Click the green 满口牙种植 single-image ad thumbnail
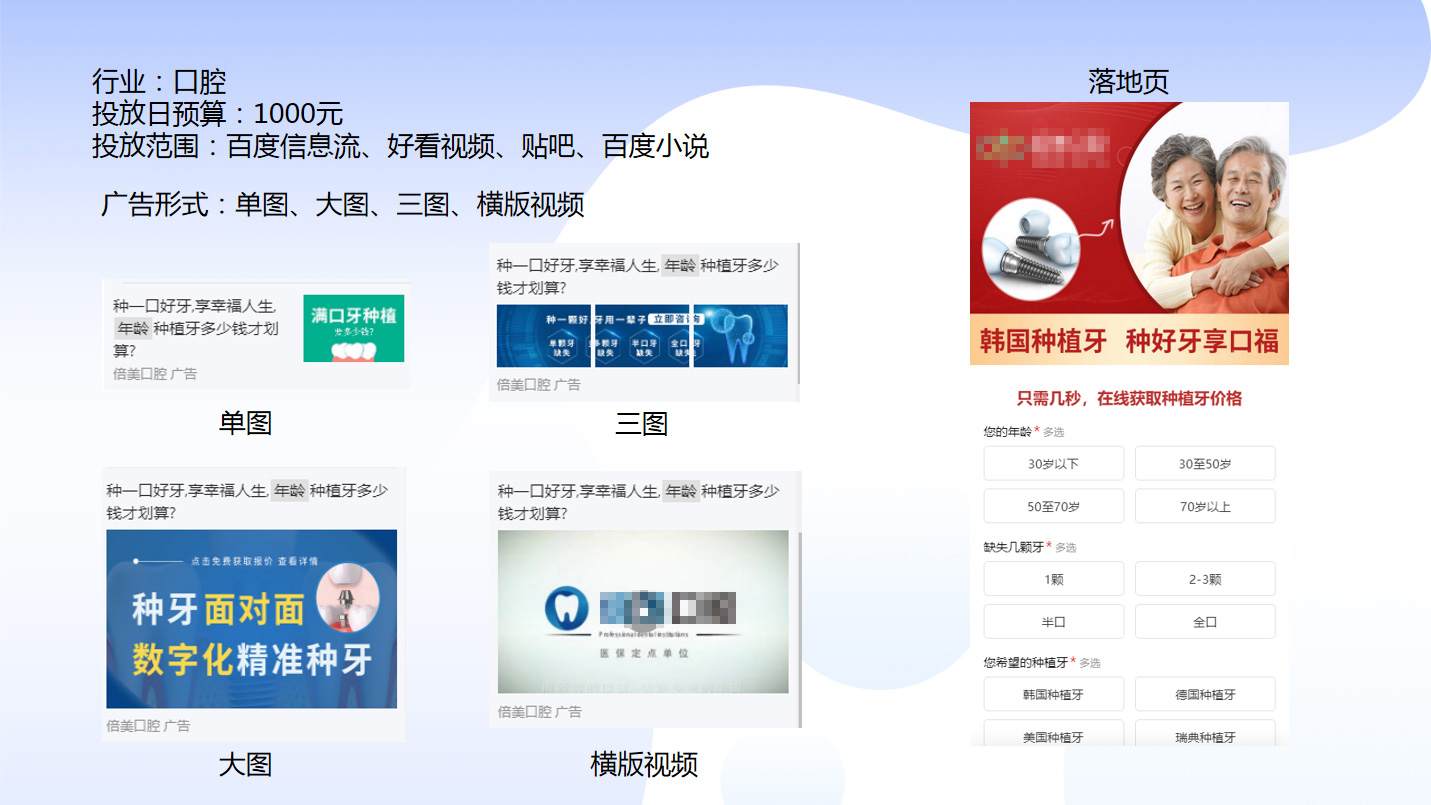Viewport: 1431px width, 805px height. (x=354, y=328)
